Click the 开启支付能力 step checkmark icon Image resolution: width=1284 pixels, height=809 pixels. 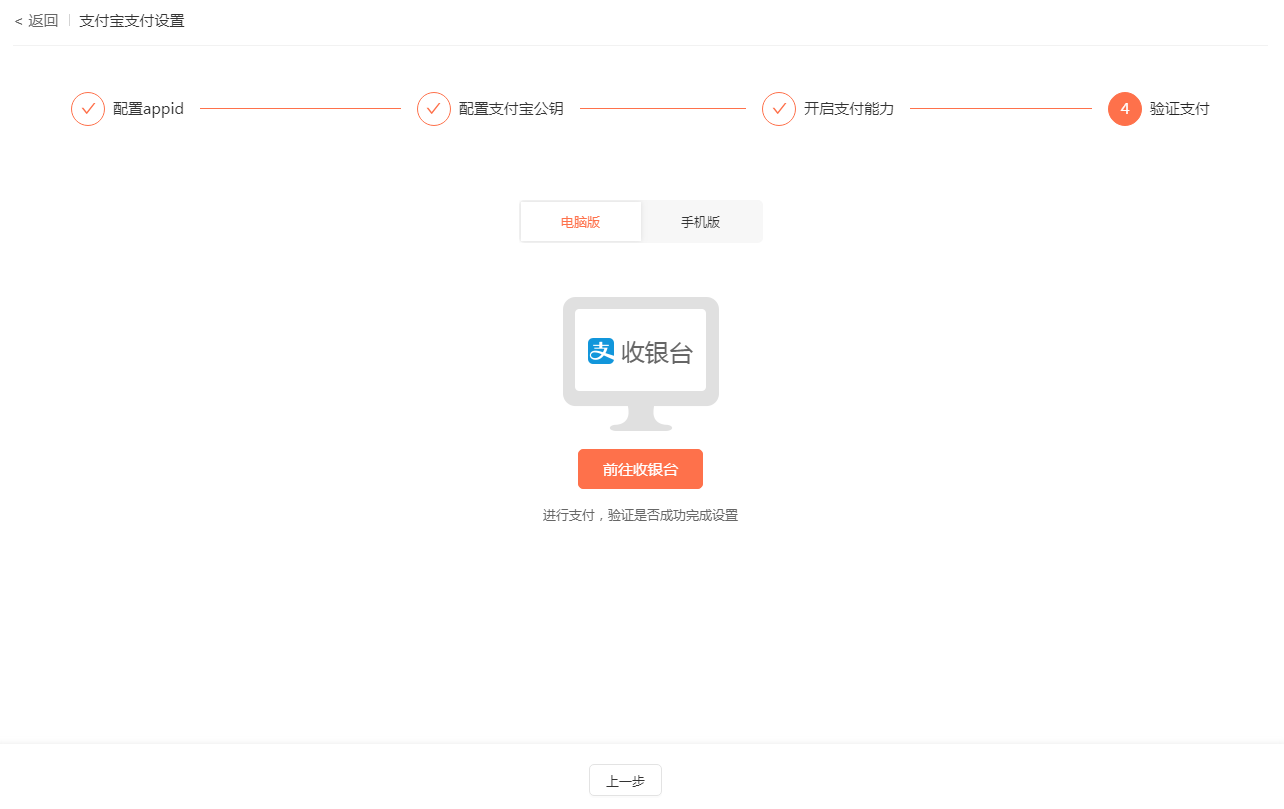pyautogui.click(x=779, y=109)
